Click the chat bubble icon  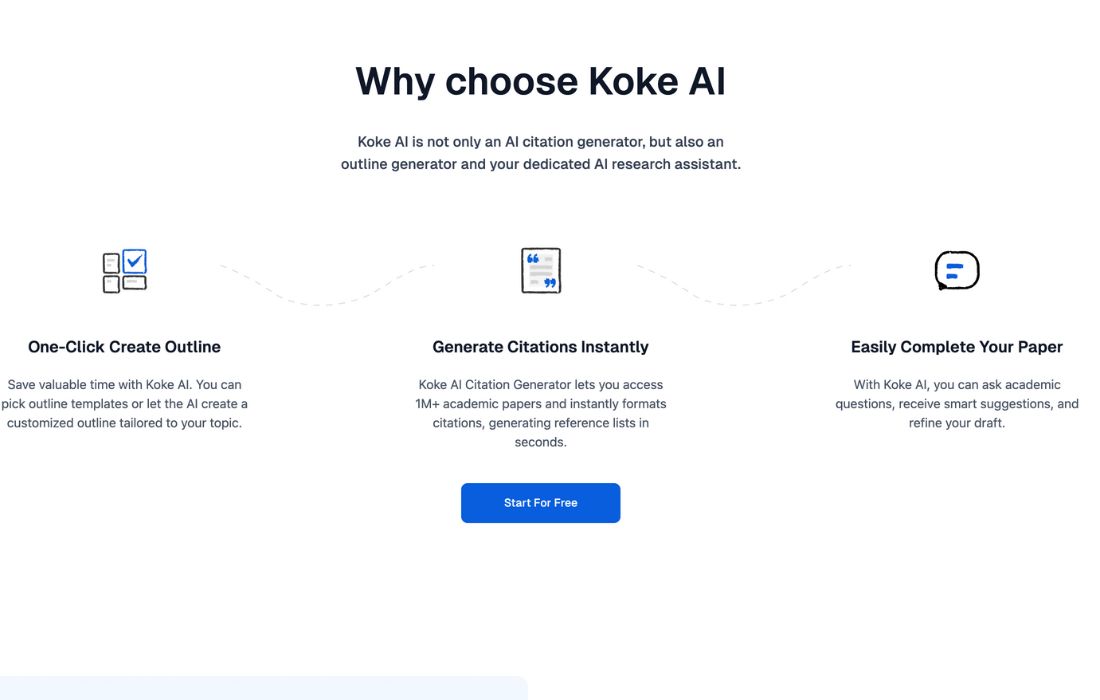(x=956, y=271)
